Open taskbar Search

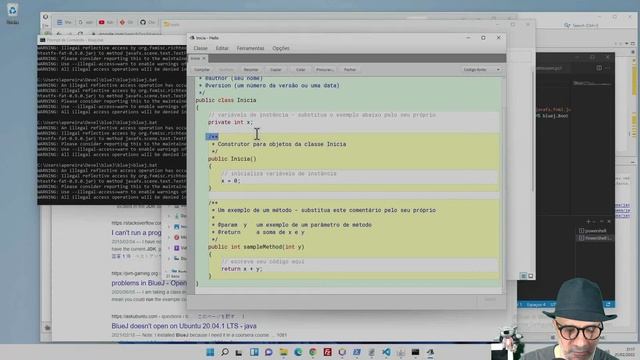224,352
